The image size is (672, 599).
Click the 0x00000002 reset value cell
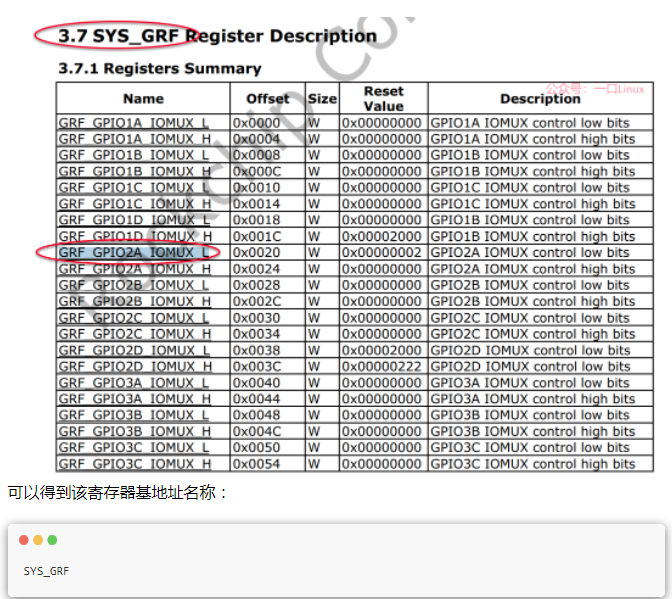tap(382, 253)
